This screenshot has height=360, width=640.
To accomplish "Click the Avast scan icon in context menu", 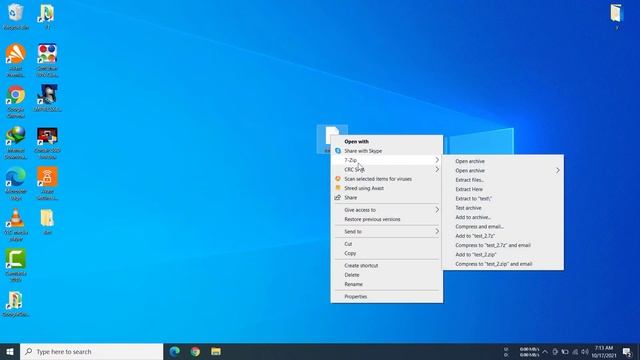I will pos(338,179).
